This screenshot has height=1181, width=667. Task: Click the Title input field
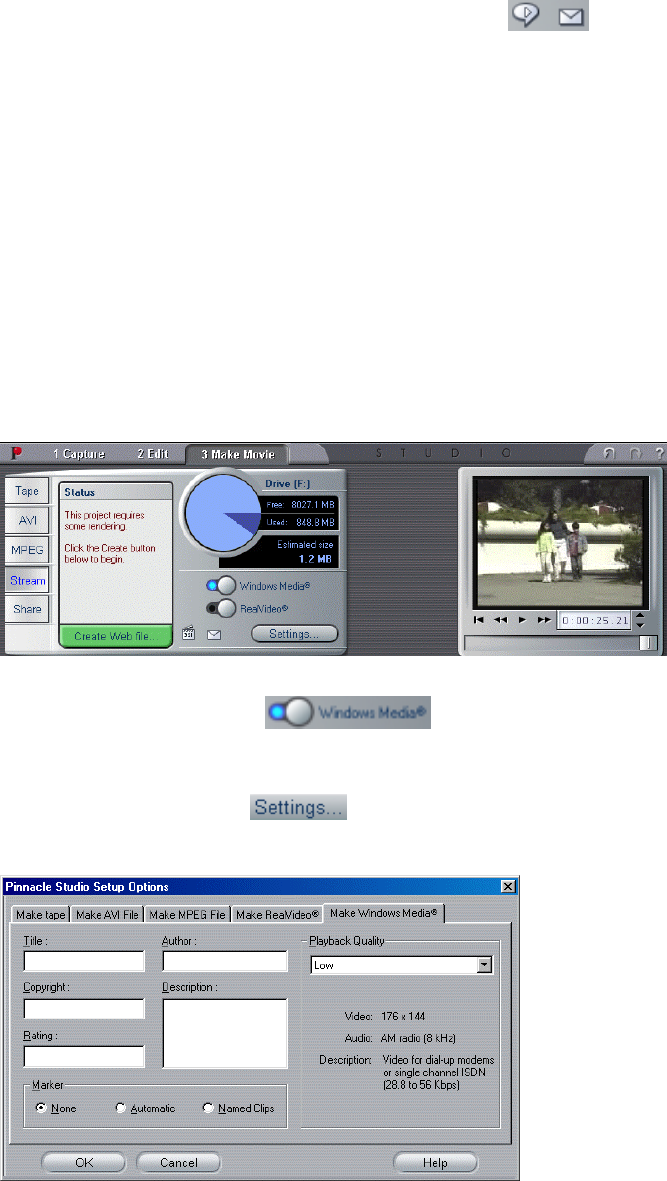coord(84,961)
